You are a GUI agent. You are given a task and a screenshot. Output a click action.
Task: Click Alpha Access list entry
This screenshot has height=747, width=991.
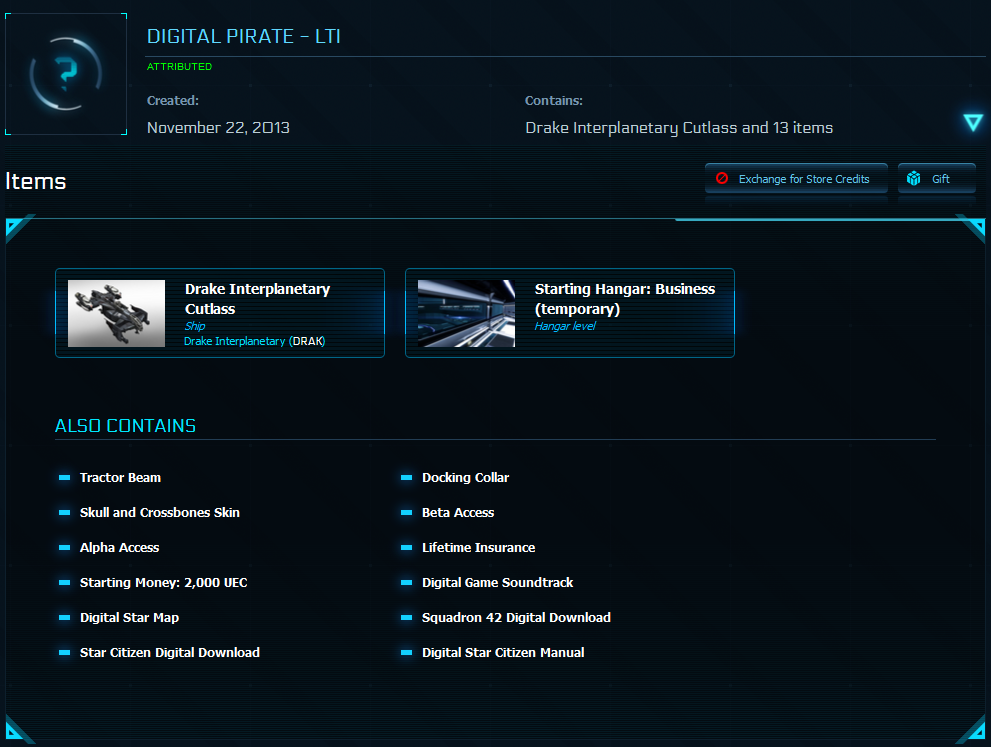[x=119, y=548]
